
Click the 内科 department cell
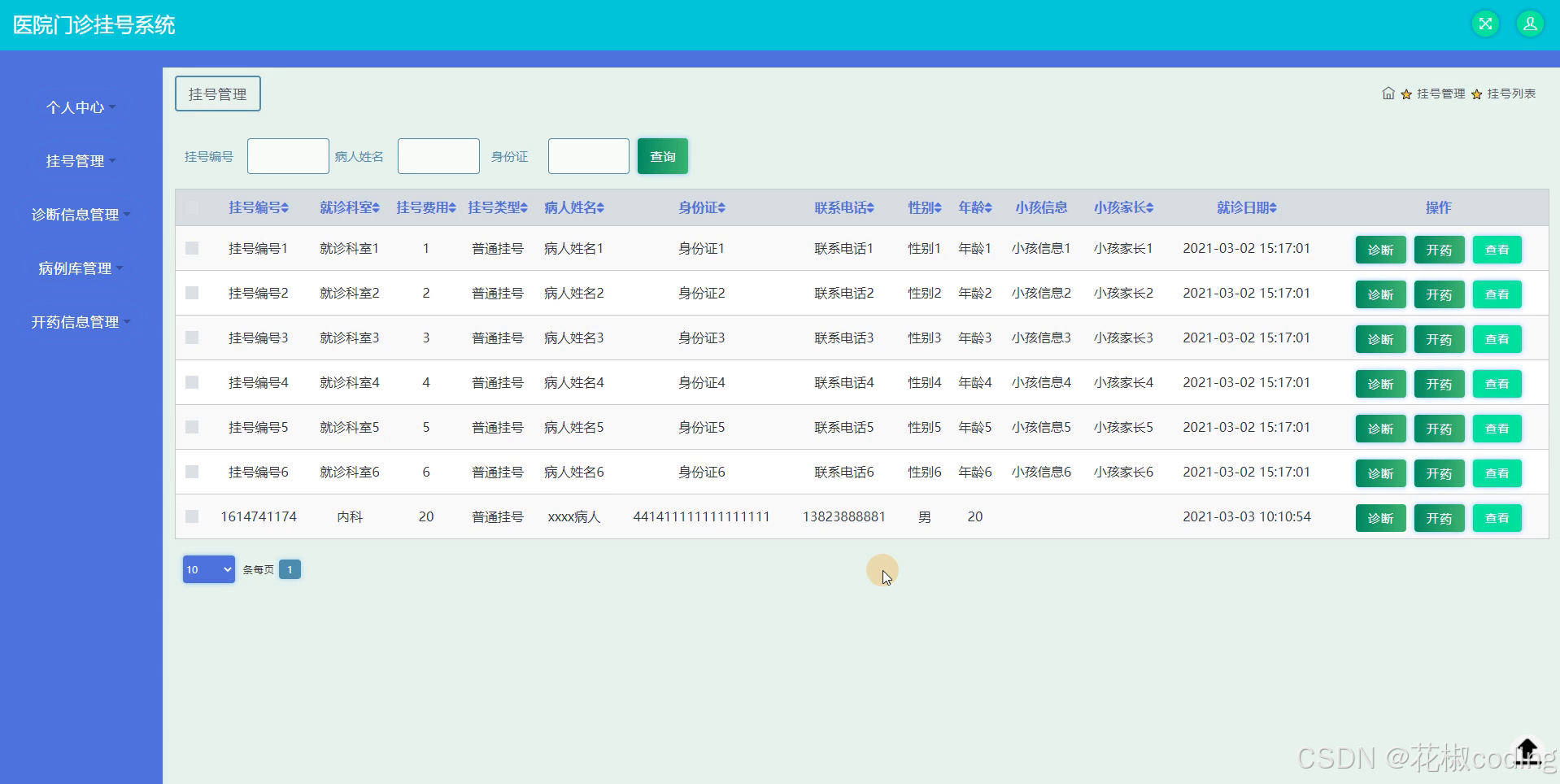pos(350,516)
